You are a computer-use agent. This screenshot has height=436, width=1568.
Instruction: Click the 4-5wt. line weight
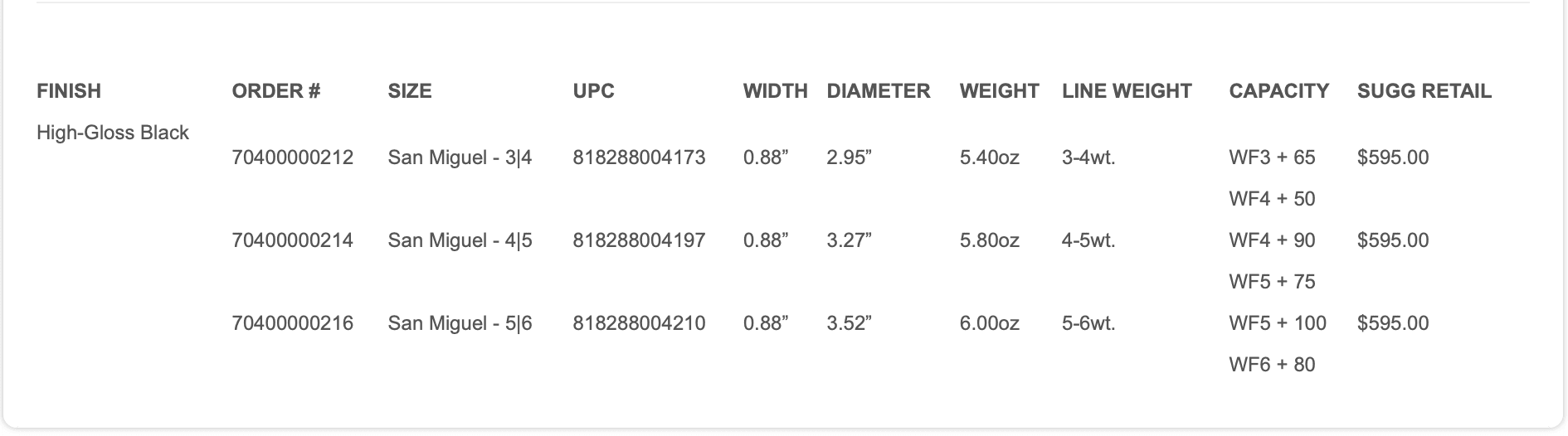click(1088, 240)
